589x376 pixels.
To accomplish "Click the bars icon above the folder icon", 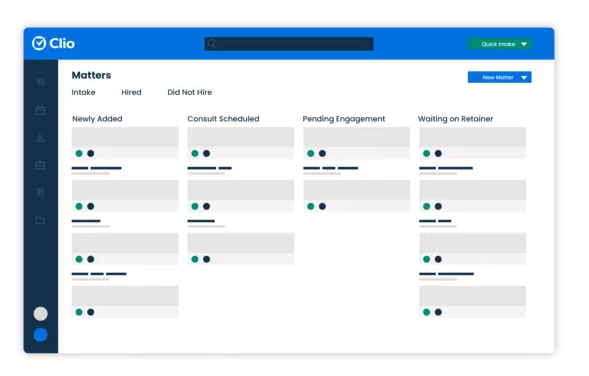I will click(40, 193).
